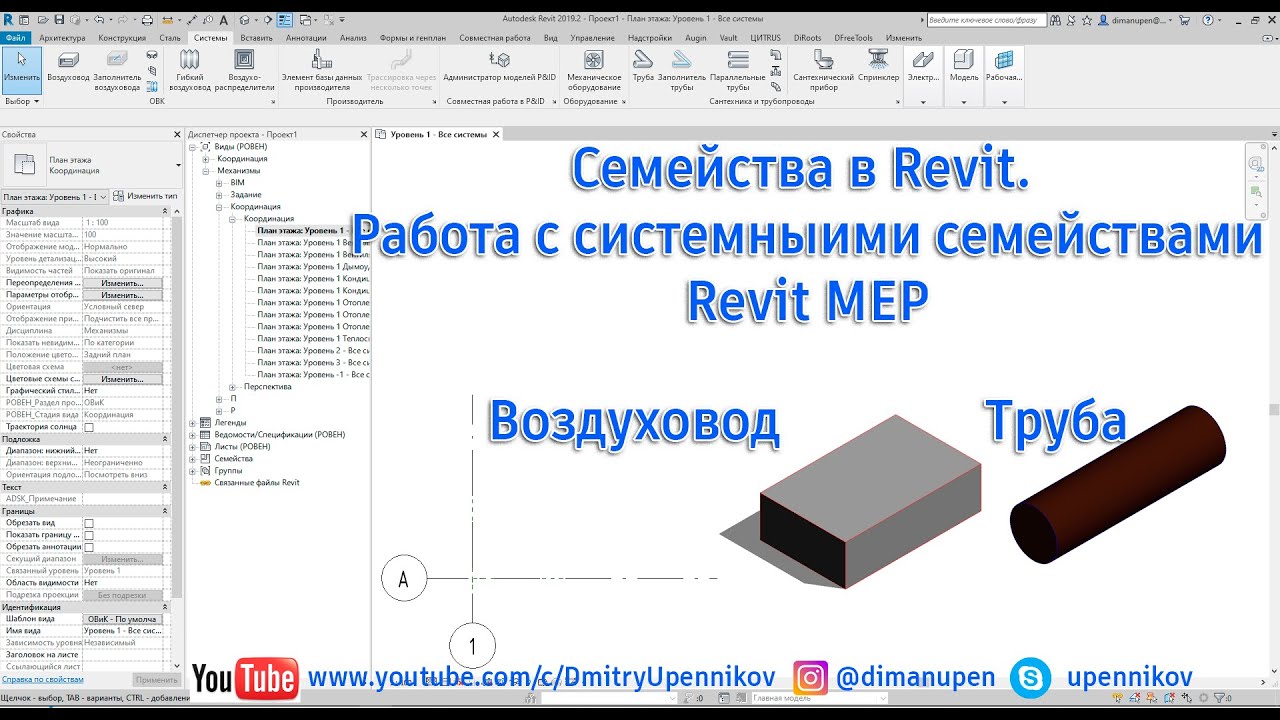The height and width of the screenshot is (720, 1280).
Task: Click grid bubble A in the drawing
Action: (404, 579)
